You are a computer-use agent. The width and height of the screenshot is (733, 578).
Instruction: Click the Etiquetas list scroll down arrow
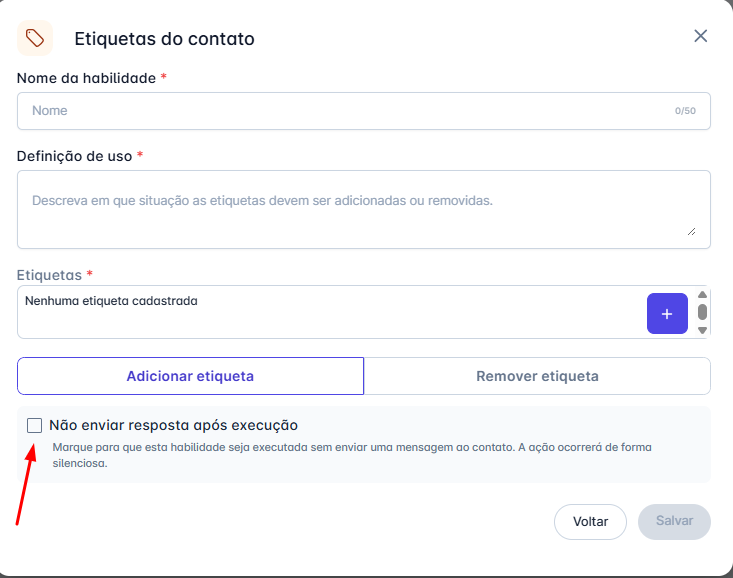[702, 330]
